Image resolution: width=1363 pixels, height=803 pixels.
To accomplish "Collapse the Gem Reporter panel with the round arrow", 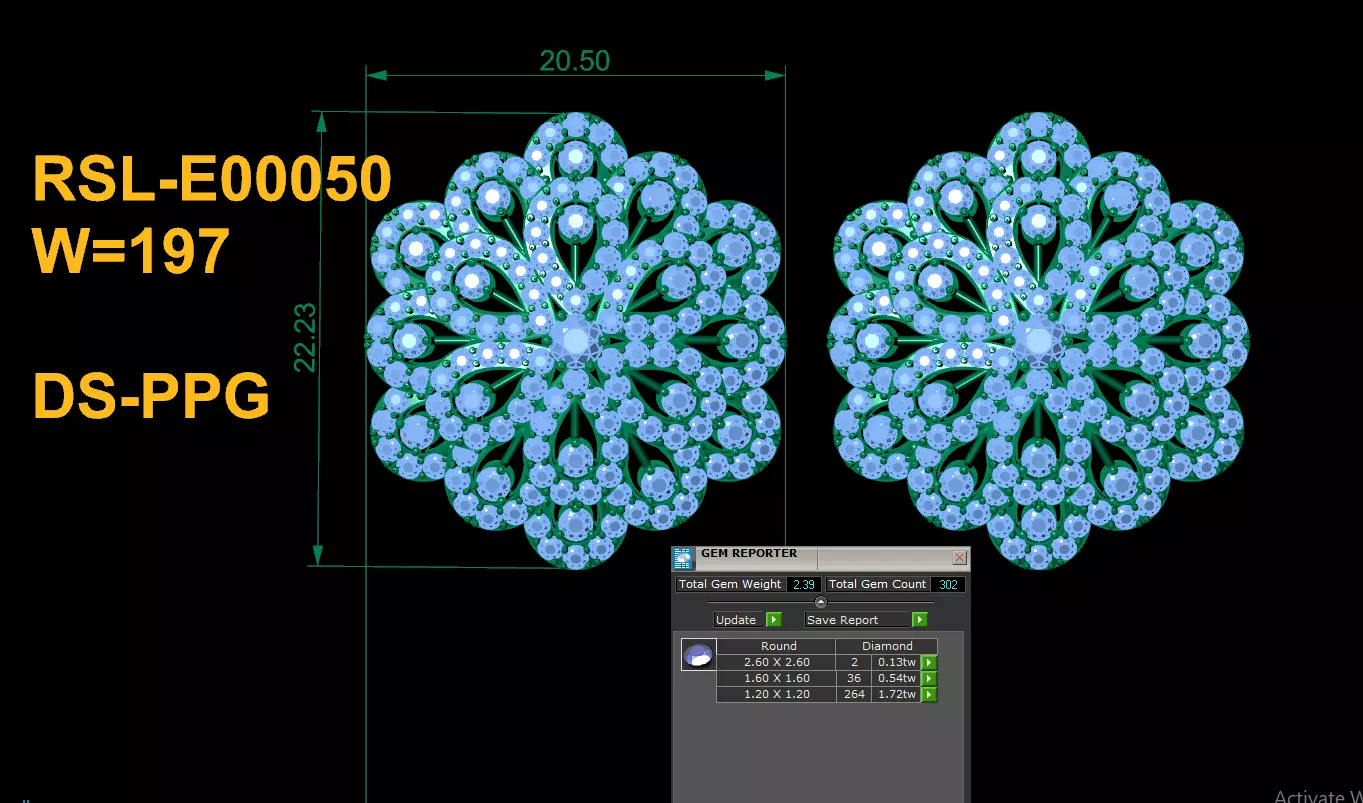I will point(821,602).
